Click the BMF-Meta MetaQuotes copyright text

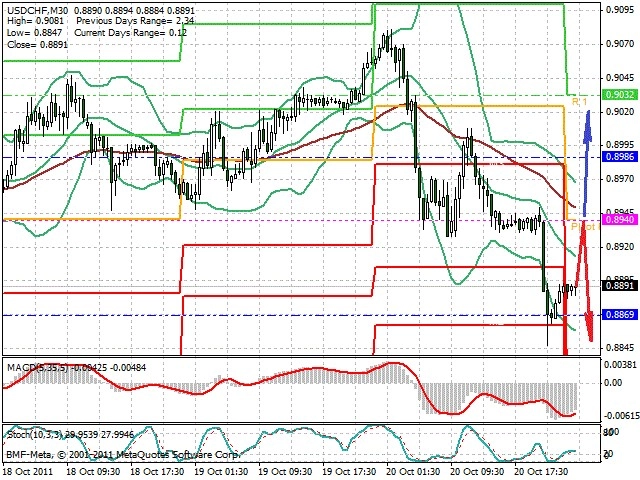coord(123,454)
